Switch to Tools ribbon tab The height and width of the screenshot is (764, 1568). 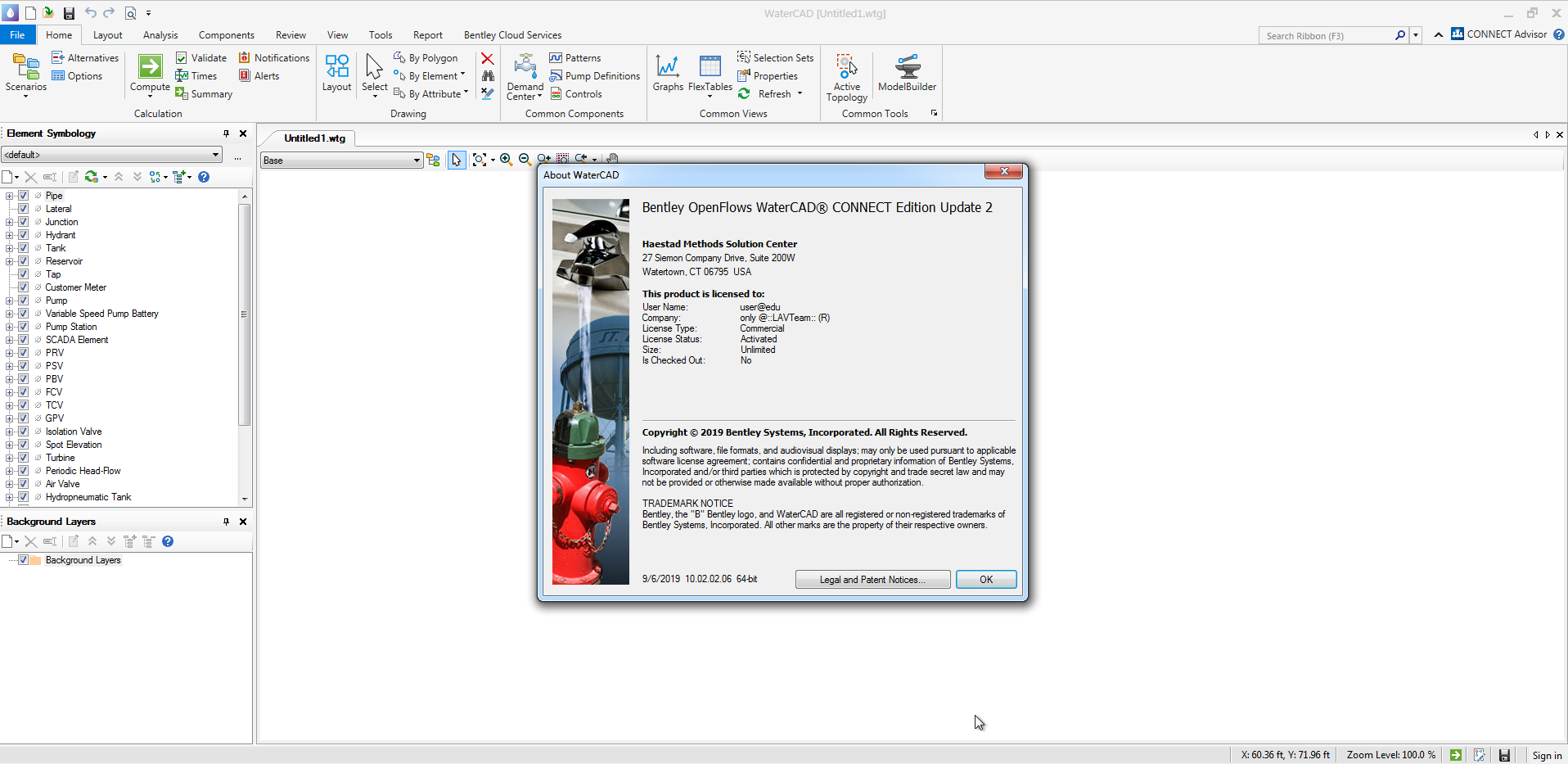click(x=381, y=35)
